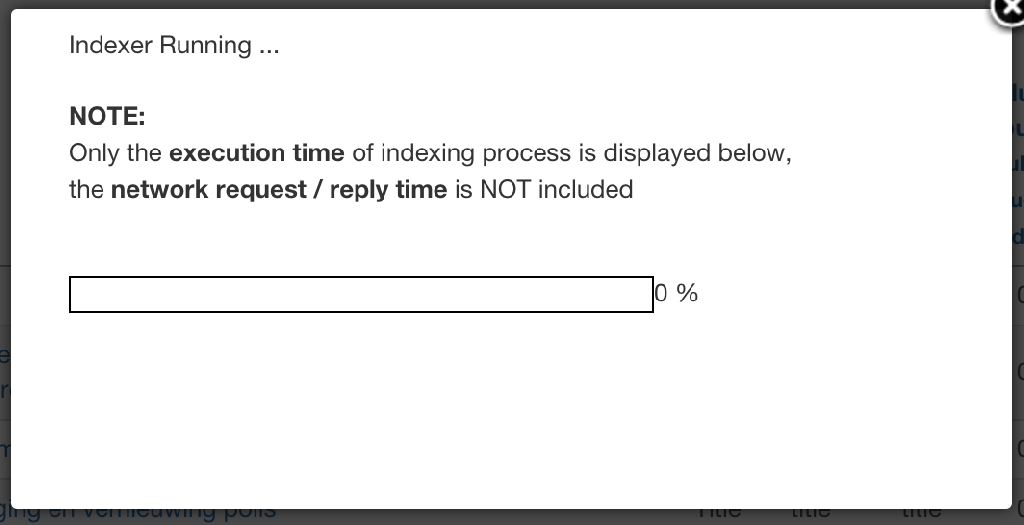Click the indexing process is displayed below sentence
This screenshot has height=525, width=1024.
586,153
